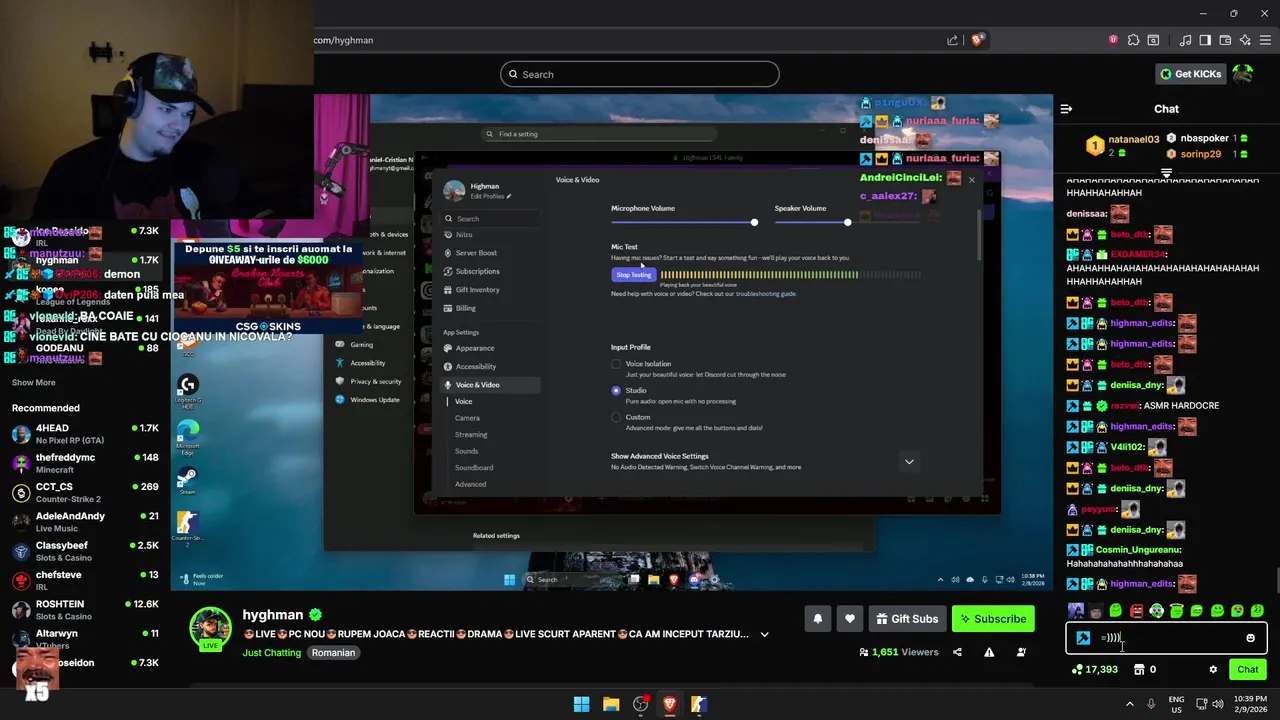
Task: Open the Just Chatting category link
Action: point(271,653)
